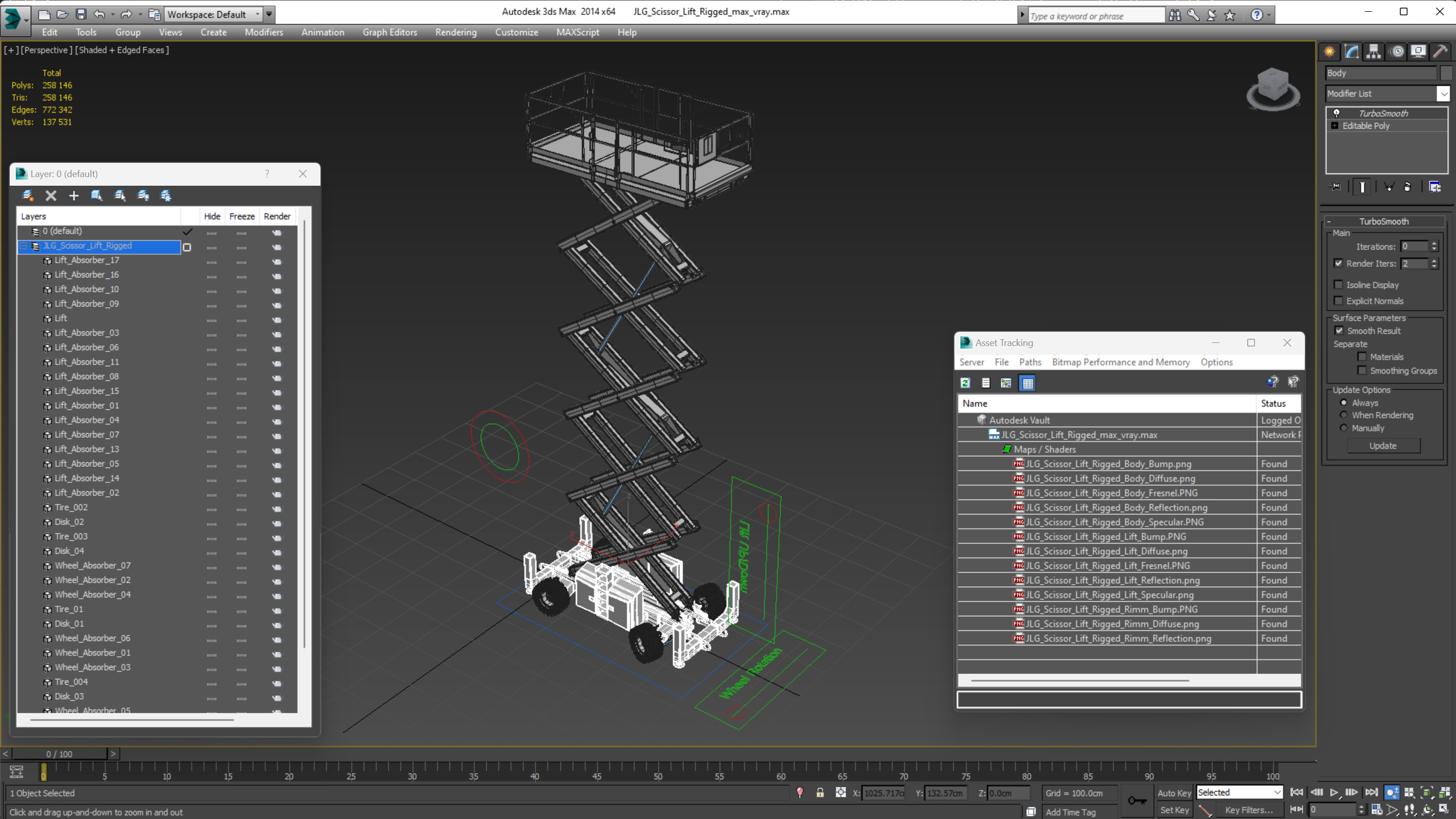Click the Table View icon in Asset Tracking

[1027, 383]
